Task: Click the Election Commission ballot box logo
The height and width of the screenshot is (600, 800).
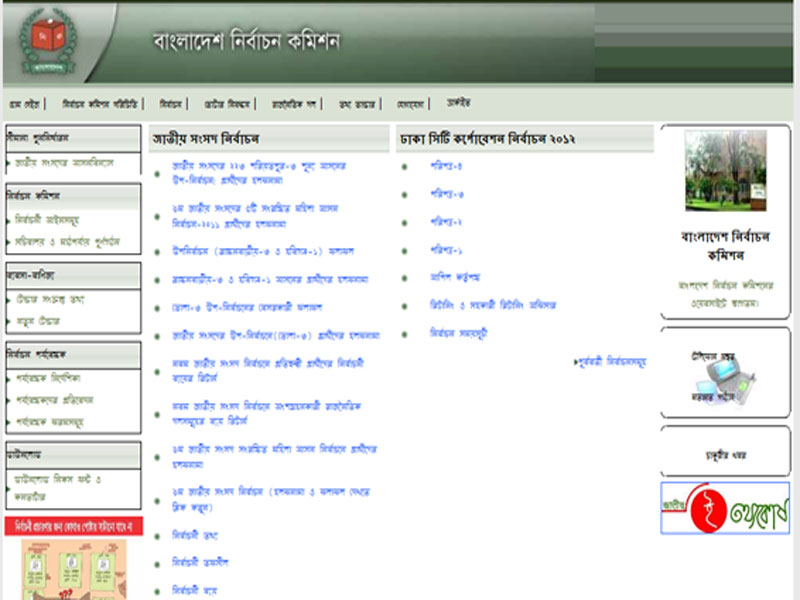Action: tap(48, 41)
